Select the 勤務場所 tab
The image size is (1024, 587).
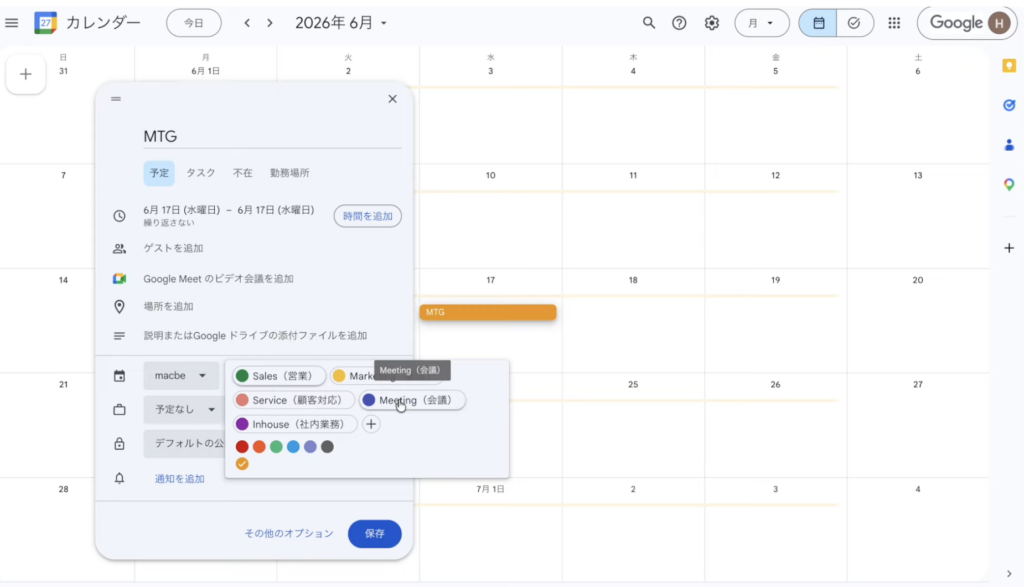pyautogui.click(x=289, y=173)
